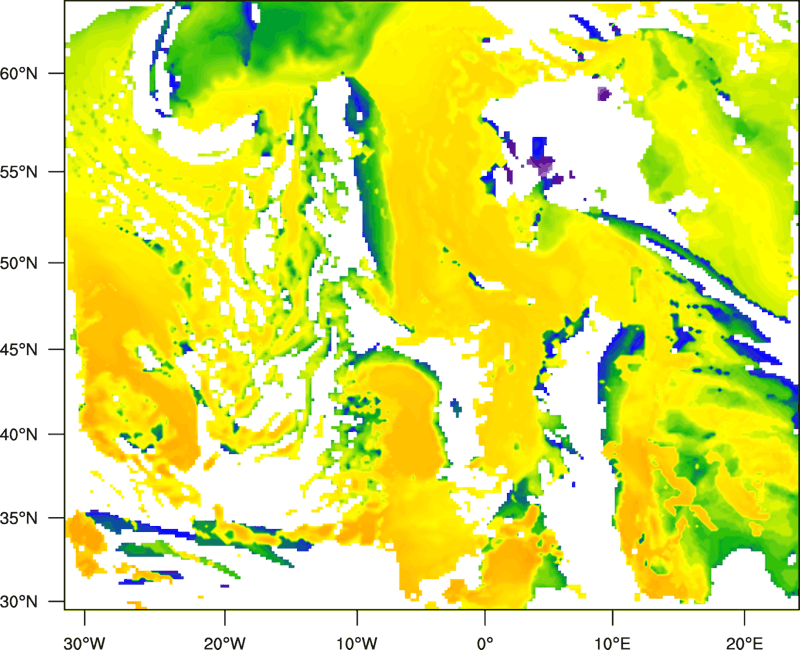
Task: Click the 55°N latitude label
Action: pos(19,172)
